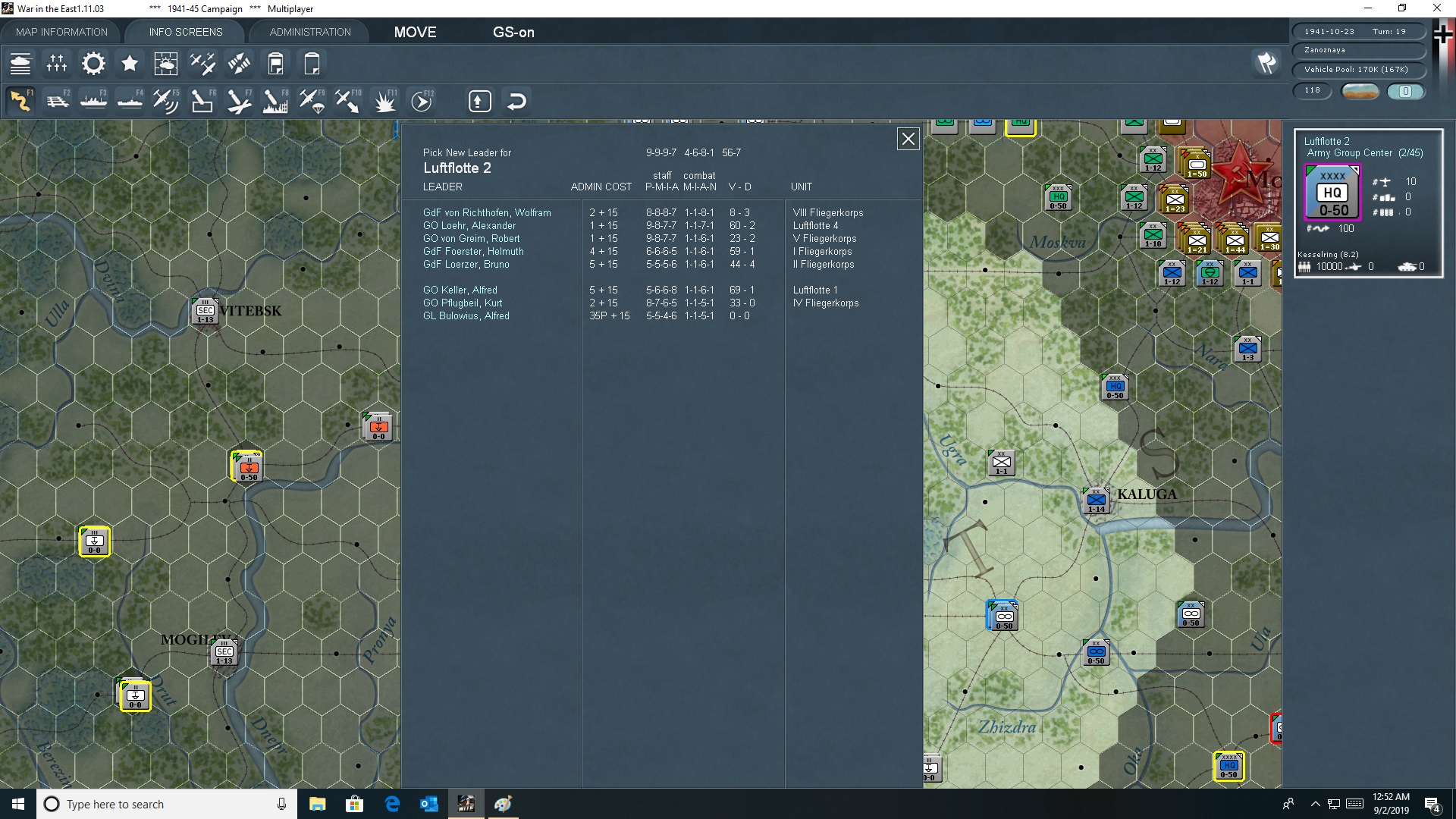The width and height of the screenshot is (1456, 819).
Task: Pick GdF von Richthofen, Wolfram as leader
Action: (487, 213)
